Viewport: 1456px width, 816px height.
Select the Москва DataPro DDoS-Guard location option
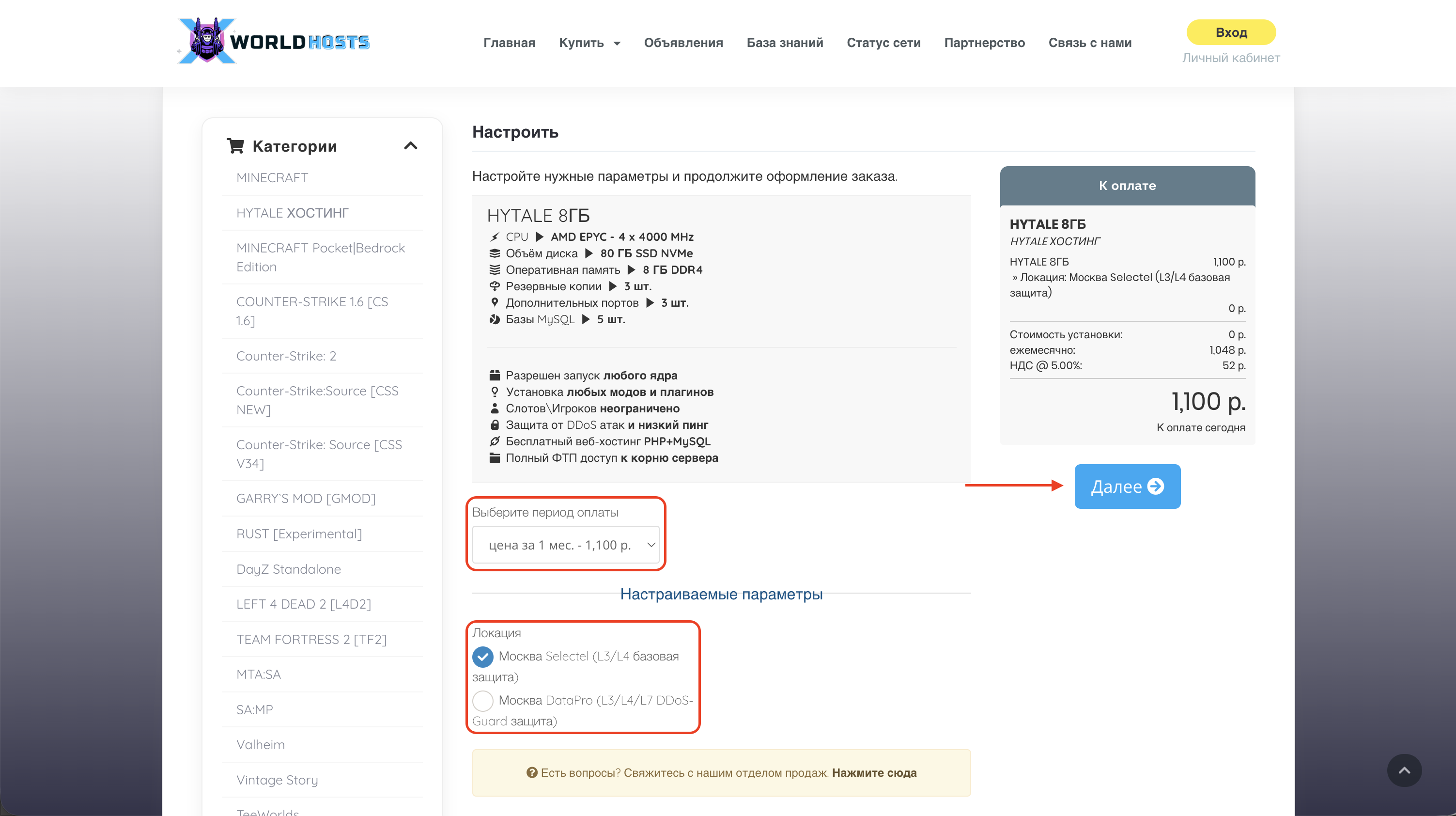pos(483,701)
